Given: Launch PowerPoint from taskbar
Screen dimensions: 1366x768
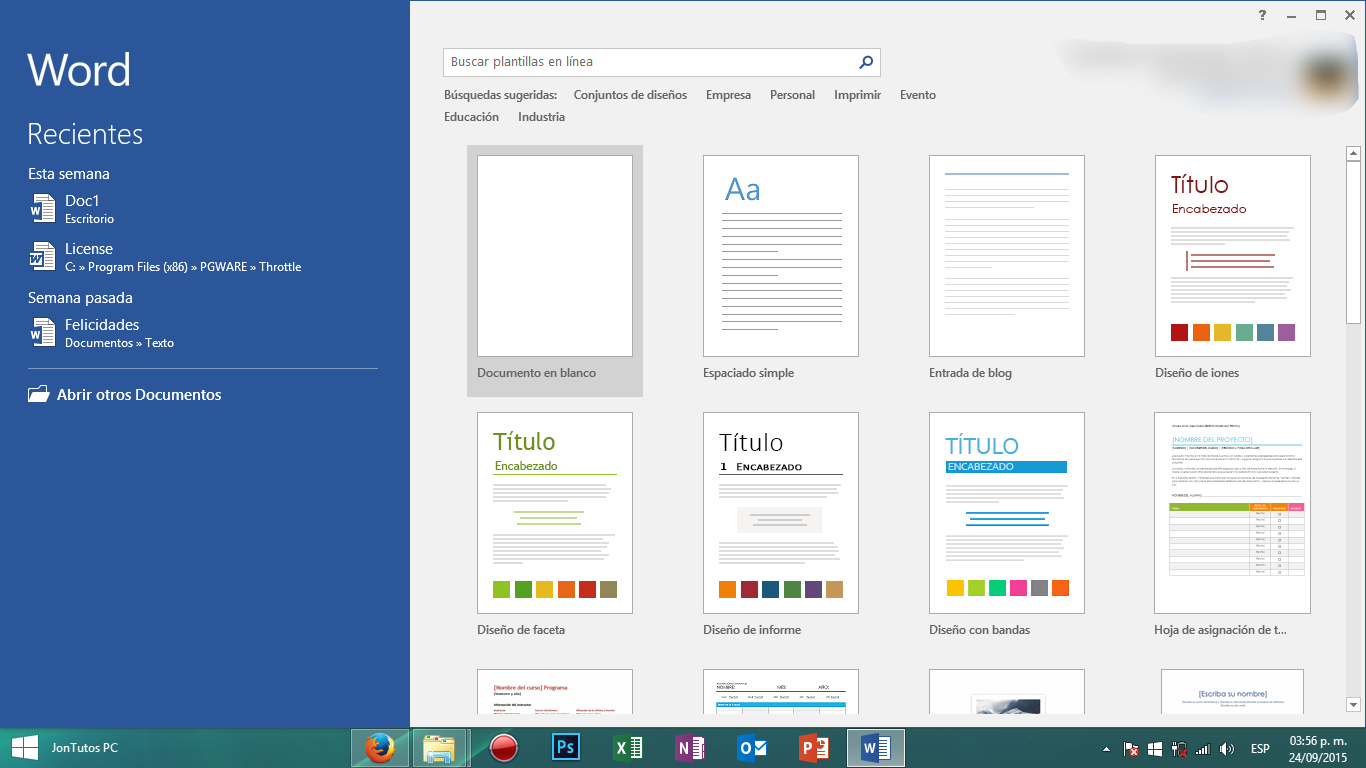Looking at the screenshot, I should click(x=815, y=747).
